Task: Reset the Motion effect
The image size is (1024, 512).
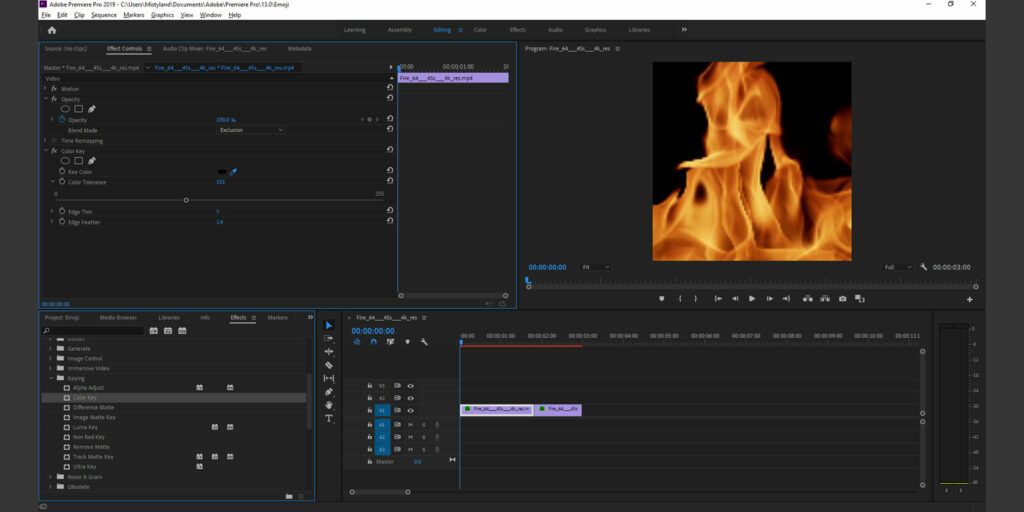Action: coord(390,88)
